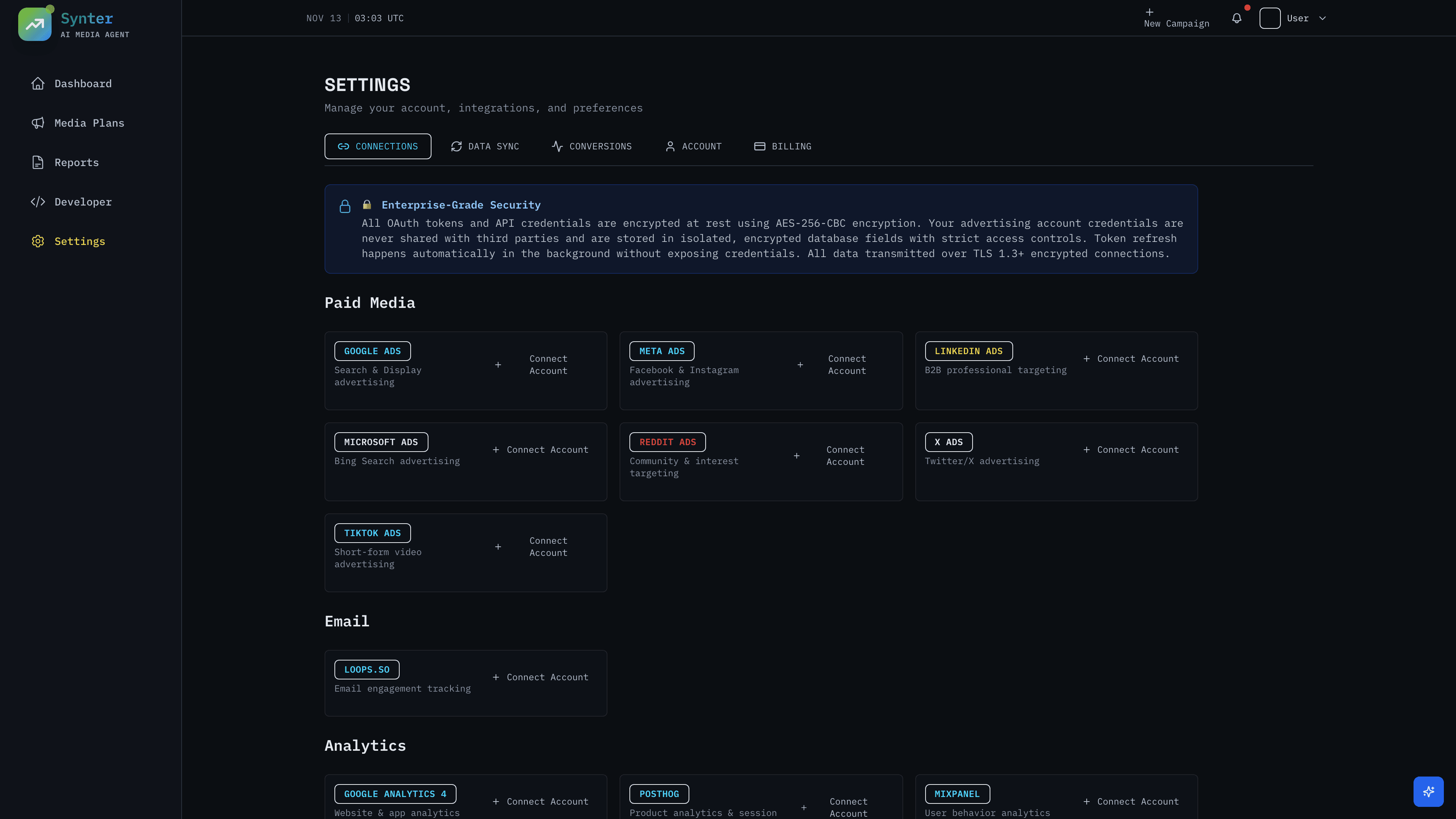The image size is (1456, 819).
Task: Select the Account tab
Action: click(x=693, y=146)
